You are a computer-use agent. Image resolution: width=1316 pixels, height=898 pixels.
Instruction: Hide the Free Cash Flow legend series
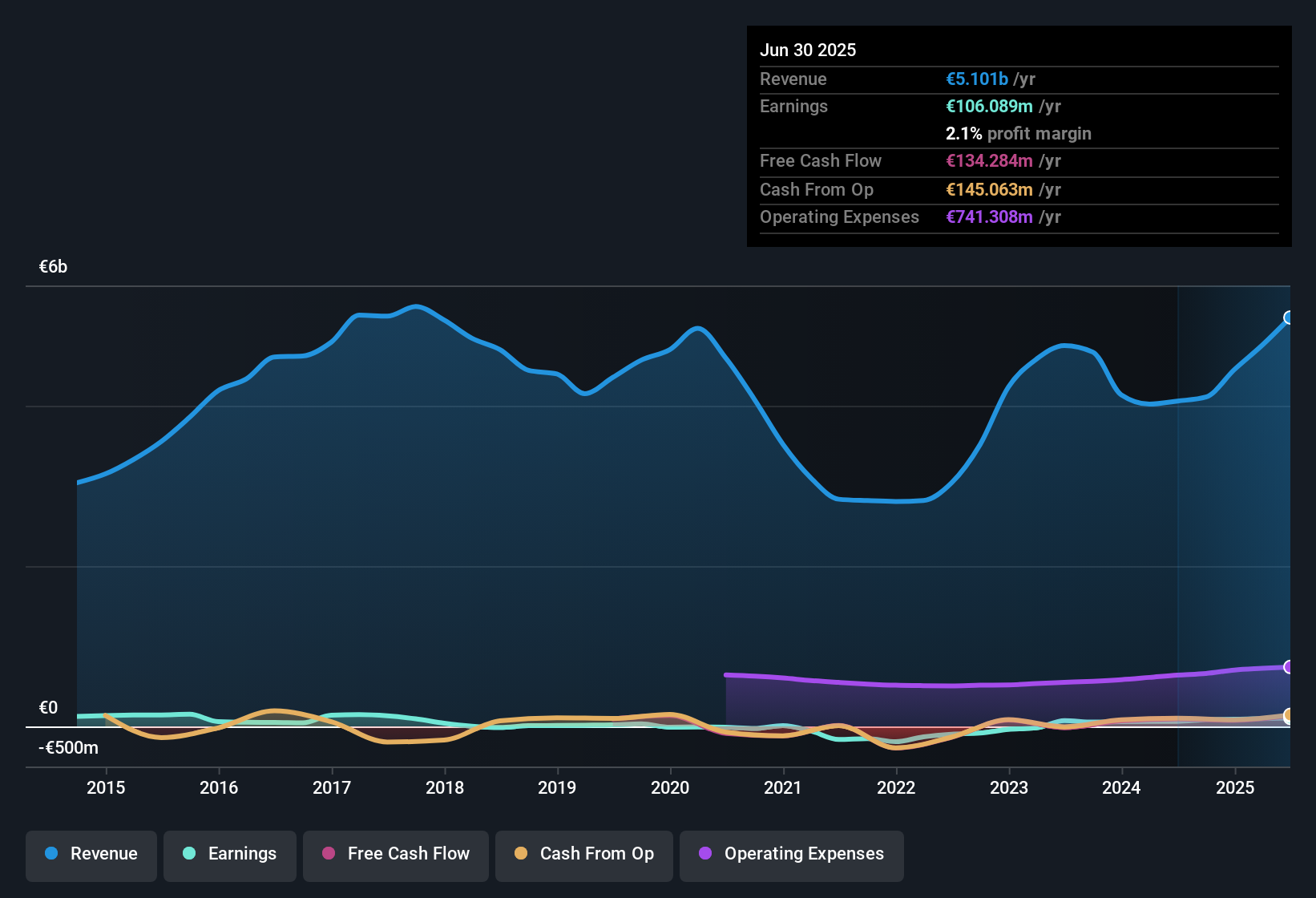(x=396, y=854)
